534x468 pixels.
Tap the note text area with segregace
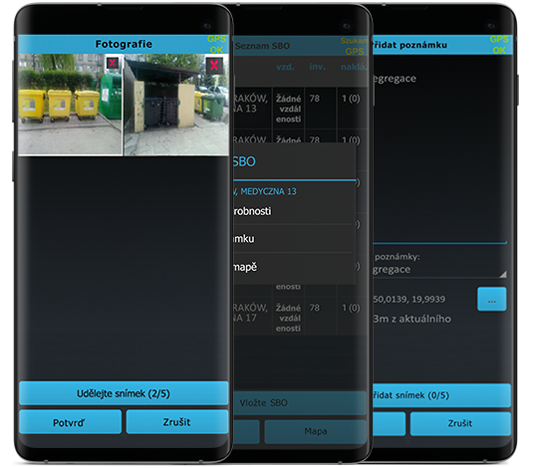point(439,150)
